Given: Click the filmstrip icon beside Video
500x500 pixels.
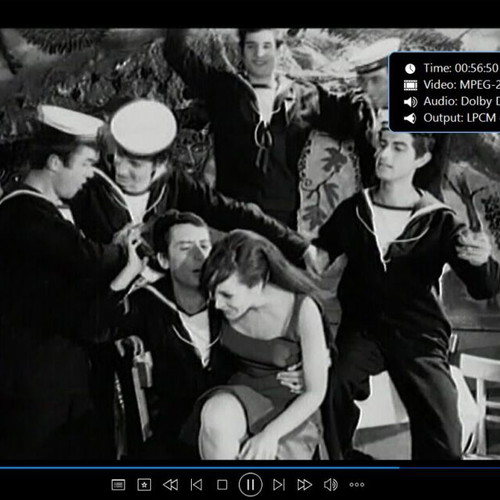Looking at the screenshot, I should [x=410, y=85].
